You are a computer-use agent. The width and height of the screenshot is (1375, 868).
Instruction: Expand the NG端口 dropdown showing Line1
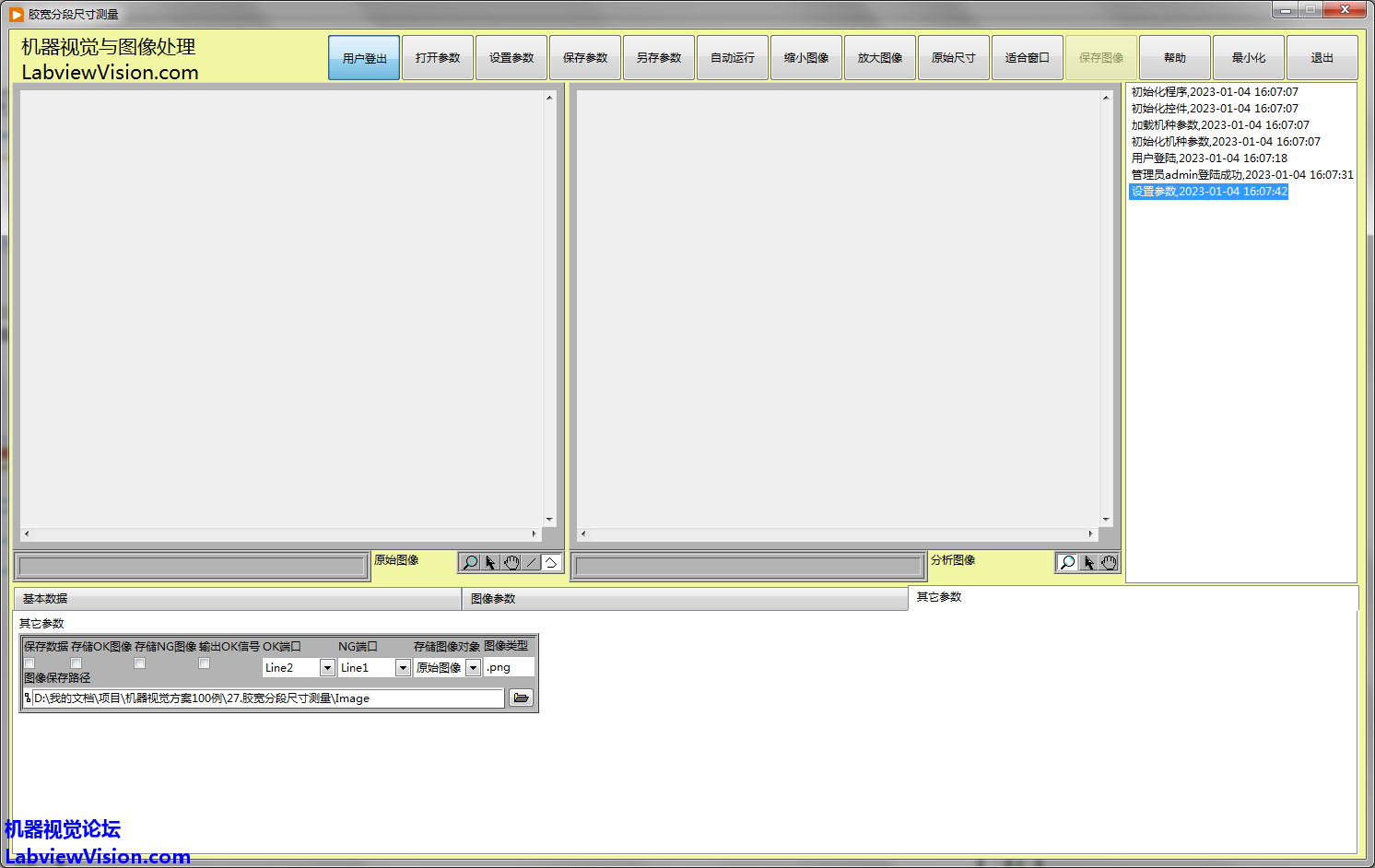click(403, 667)
